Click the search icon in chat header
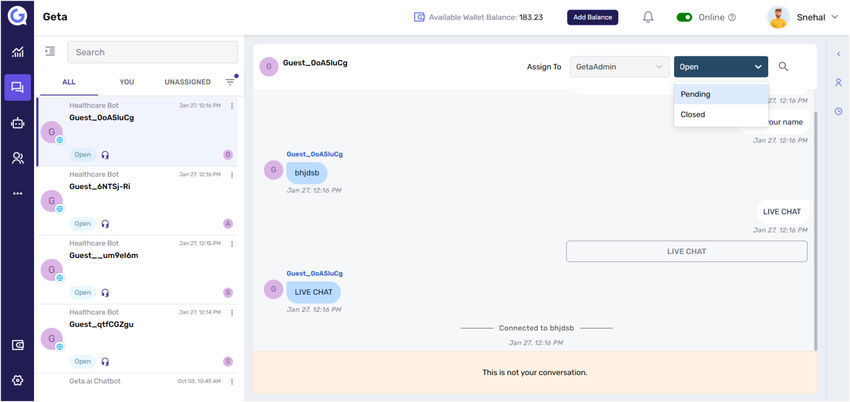850x402 pixels. pos(783,67)
